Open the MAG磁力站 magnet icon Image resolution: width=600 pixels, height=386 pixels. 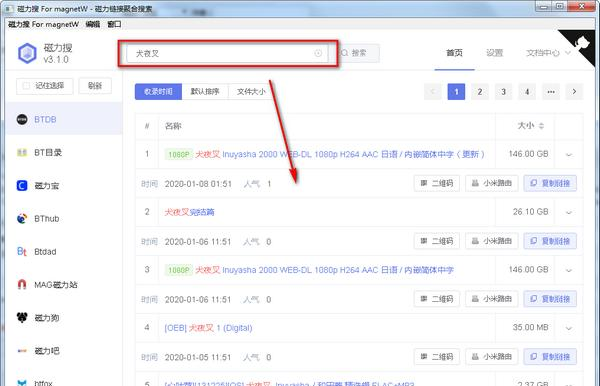(x=22, y=285)
